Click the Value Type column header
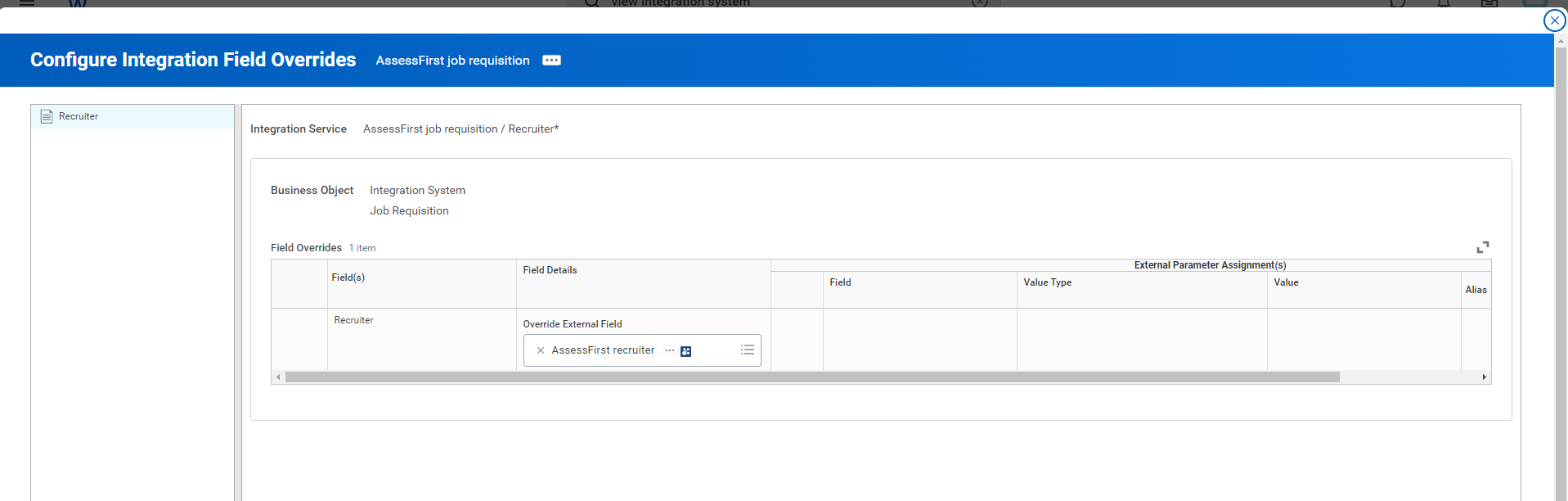The width and height of the screenshot is (1568, 501). pos(1047,282)
